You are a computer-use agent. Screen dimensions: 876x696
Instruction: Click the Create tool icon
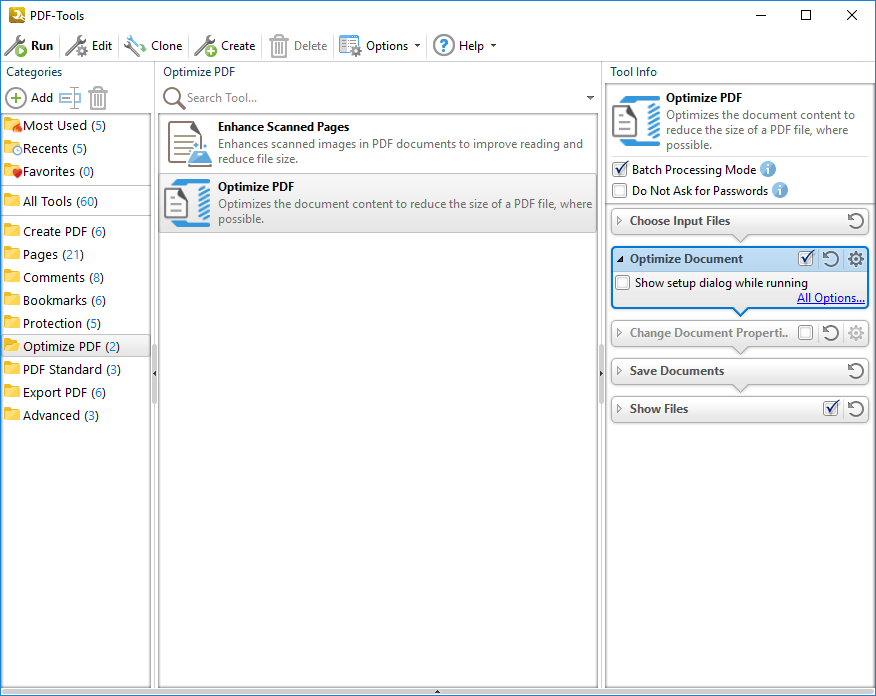(x=205, y=46)
